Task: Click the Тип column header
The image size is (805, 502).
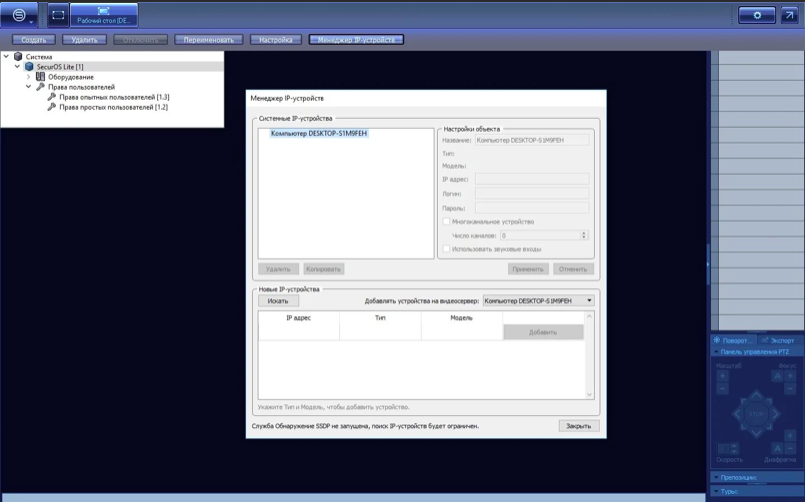Action: [380, 318]
